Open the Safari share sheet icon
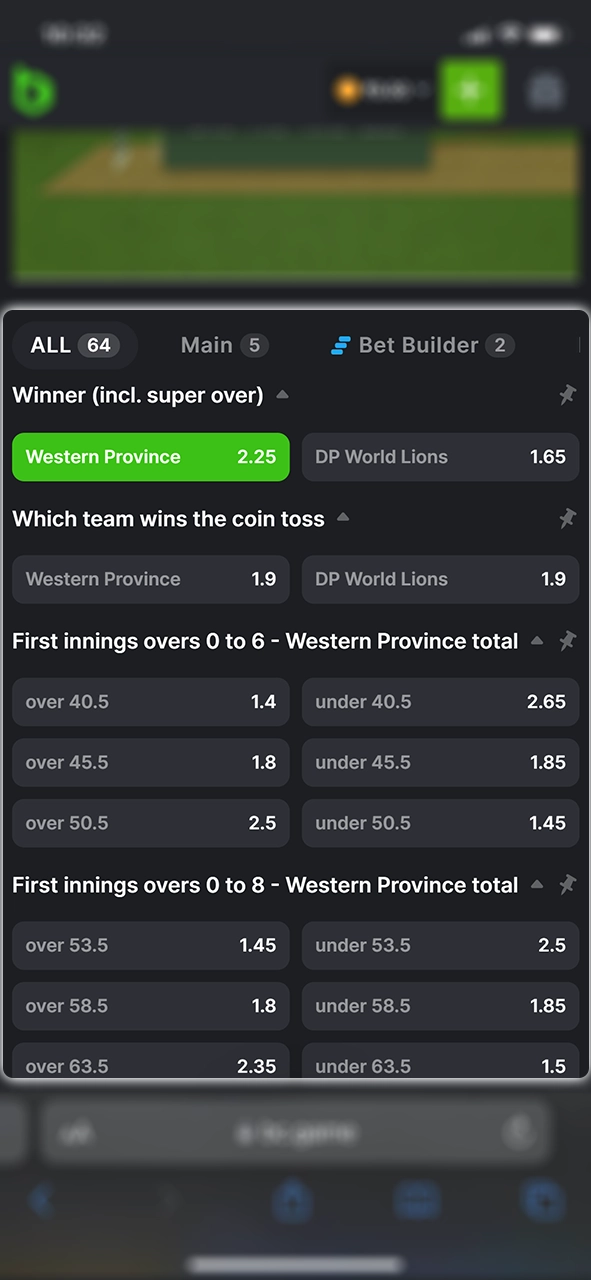Image resolution: width=591 pixels, height=1280 pixels. coord(293,1202)
